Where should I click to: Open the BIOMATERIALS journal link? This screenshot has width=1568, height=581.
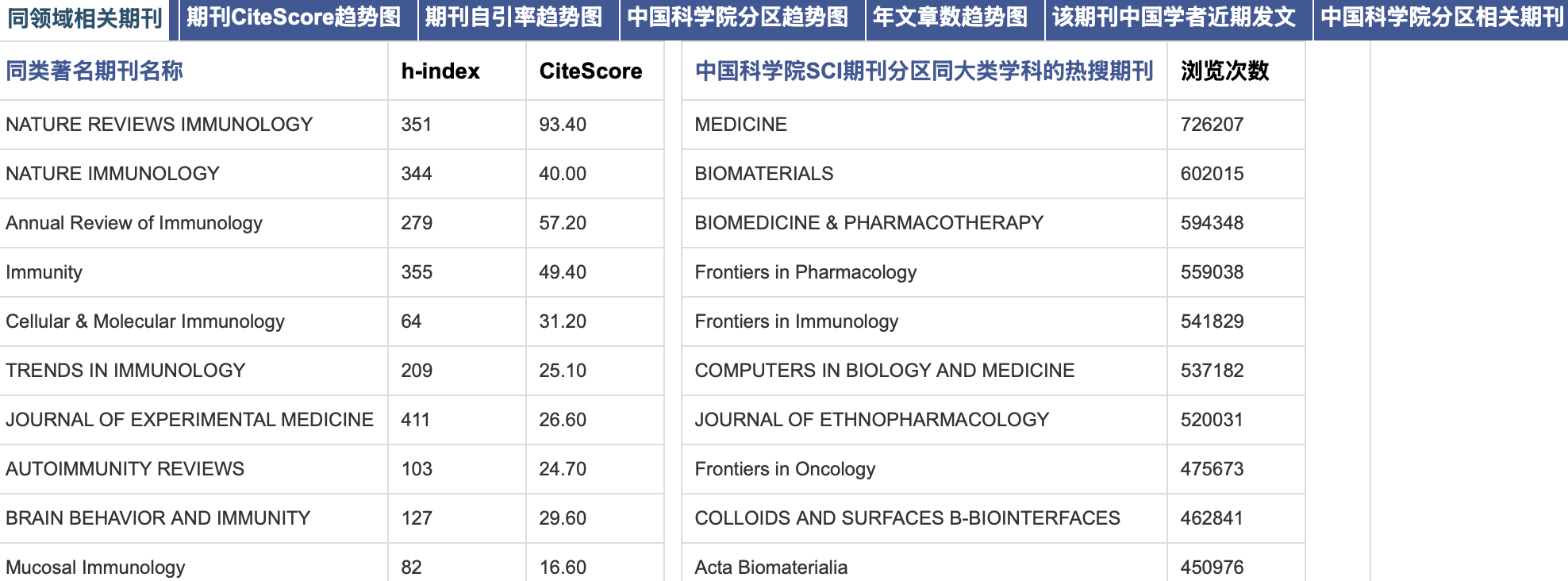pyautogui.click(x=764, y=174)
